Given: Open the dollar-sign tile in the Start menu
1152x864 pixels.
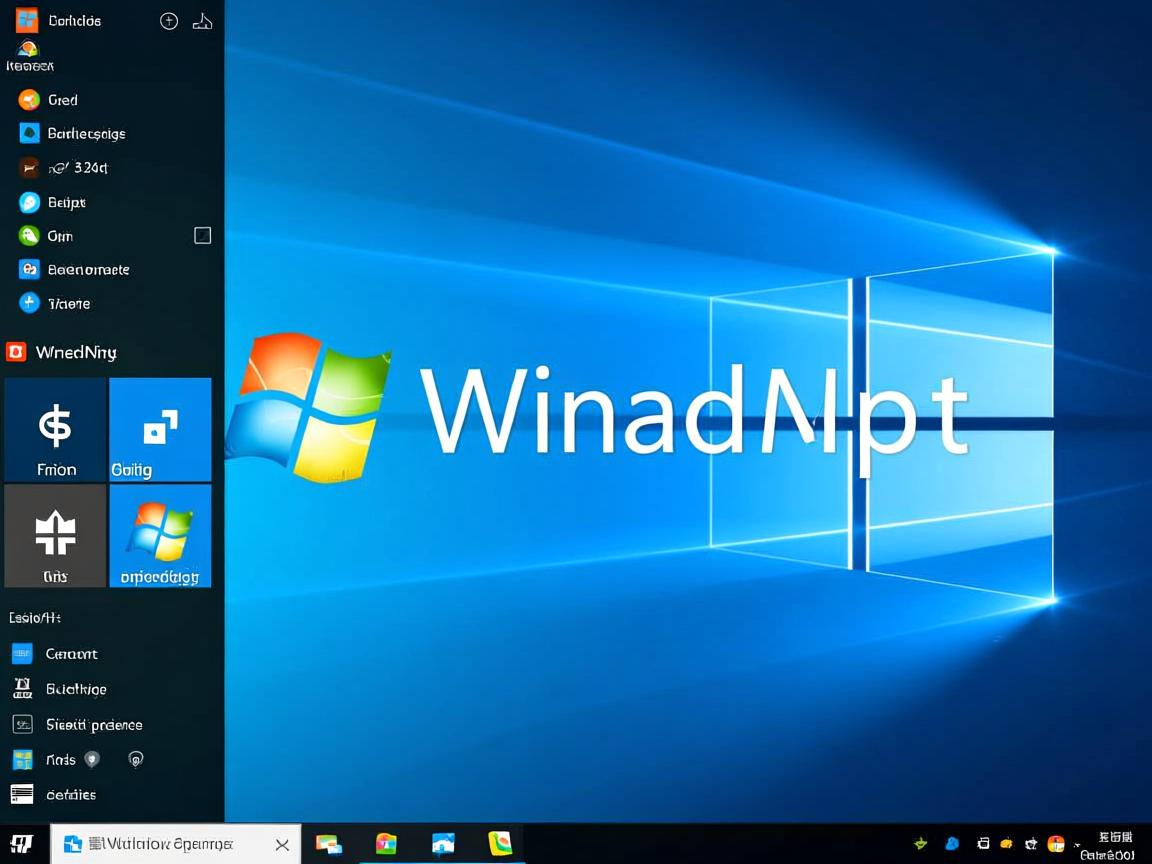Looking at the screenshot, I should 54,428.
